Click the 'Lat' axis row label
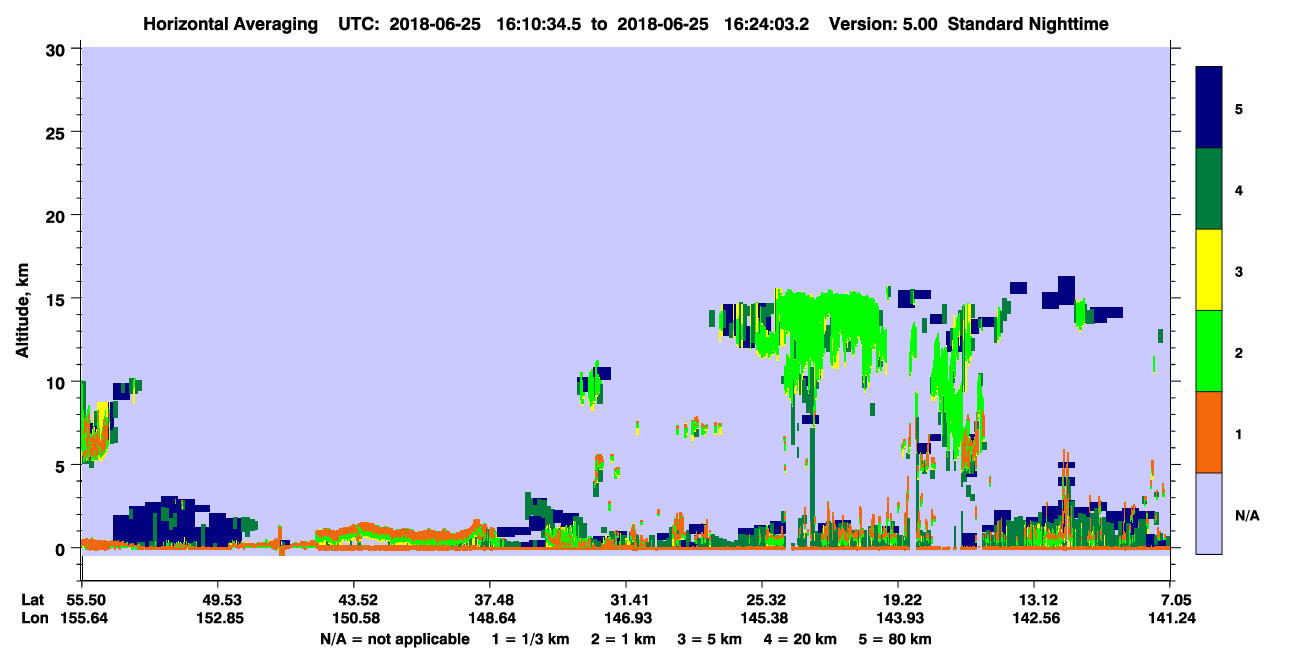Image resolution: width=1300 pixels, height=667 pixels. tap(32, 600)
